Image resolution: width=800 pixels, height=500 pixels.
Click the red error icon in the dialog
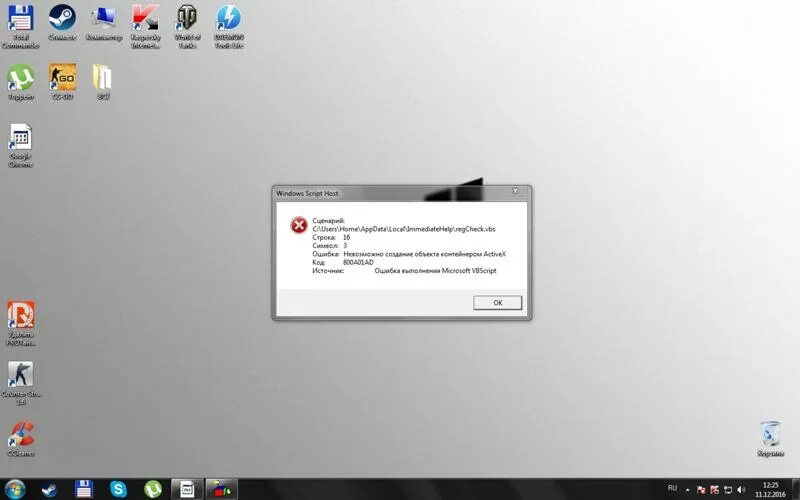click(x=299, y=225)
